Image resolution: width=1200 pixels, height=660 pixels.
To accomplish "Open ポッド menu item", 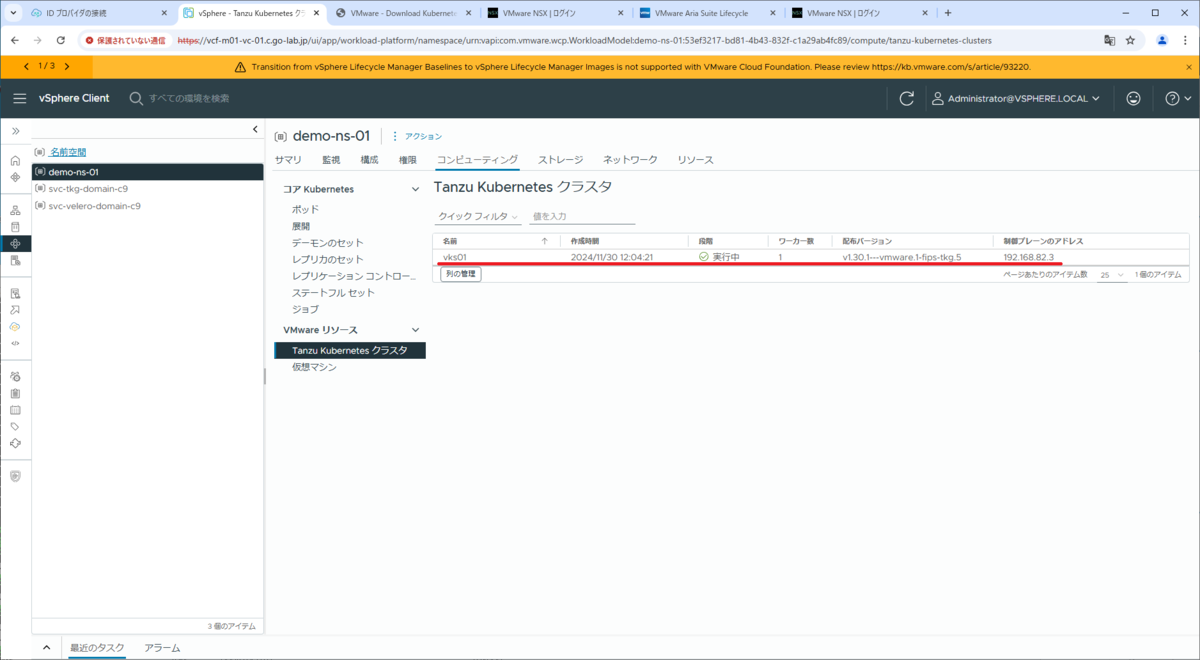I will (x=306, y=210).
